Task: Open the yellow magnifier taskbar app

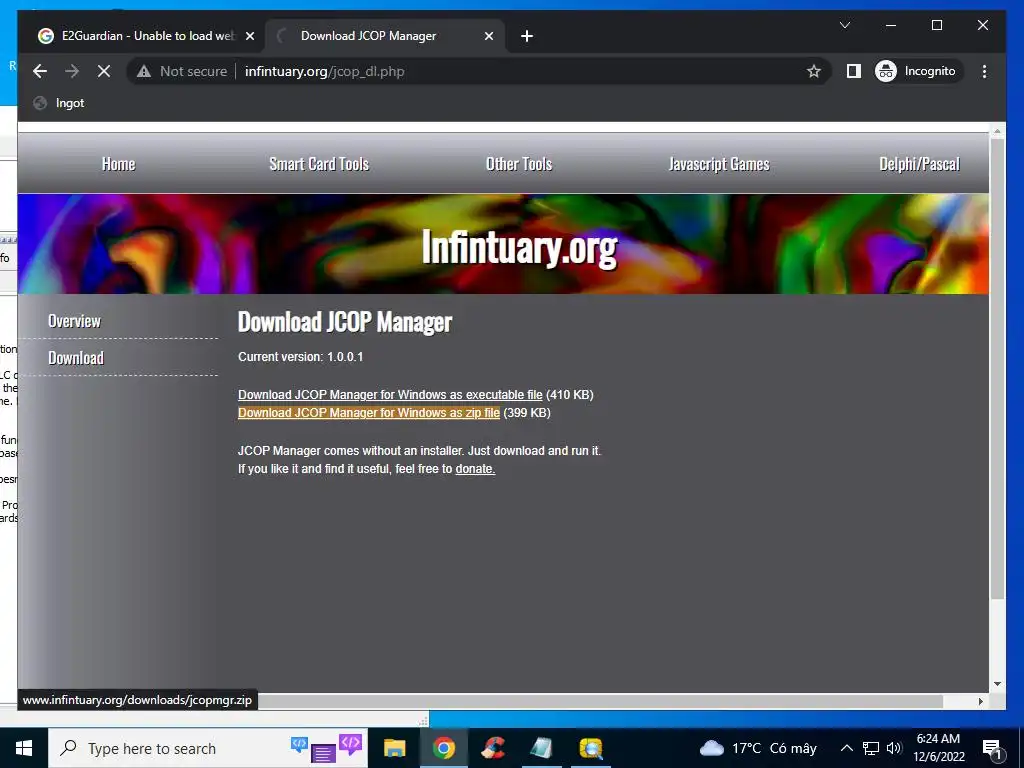Action: [x=590, y=748]
